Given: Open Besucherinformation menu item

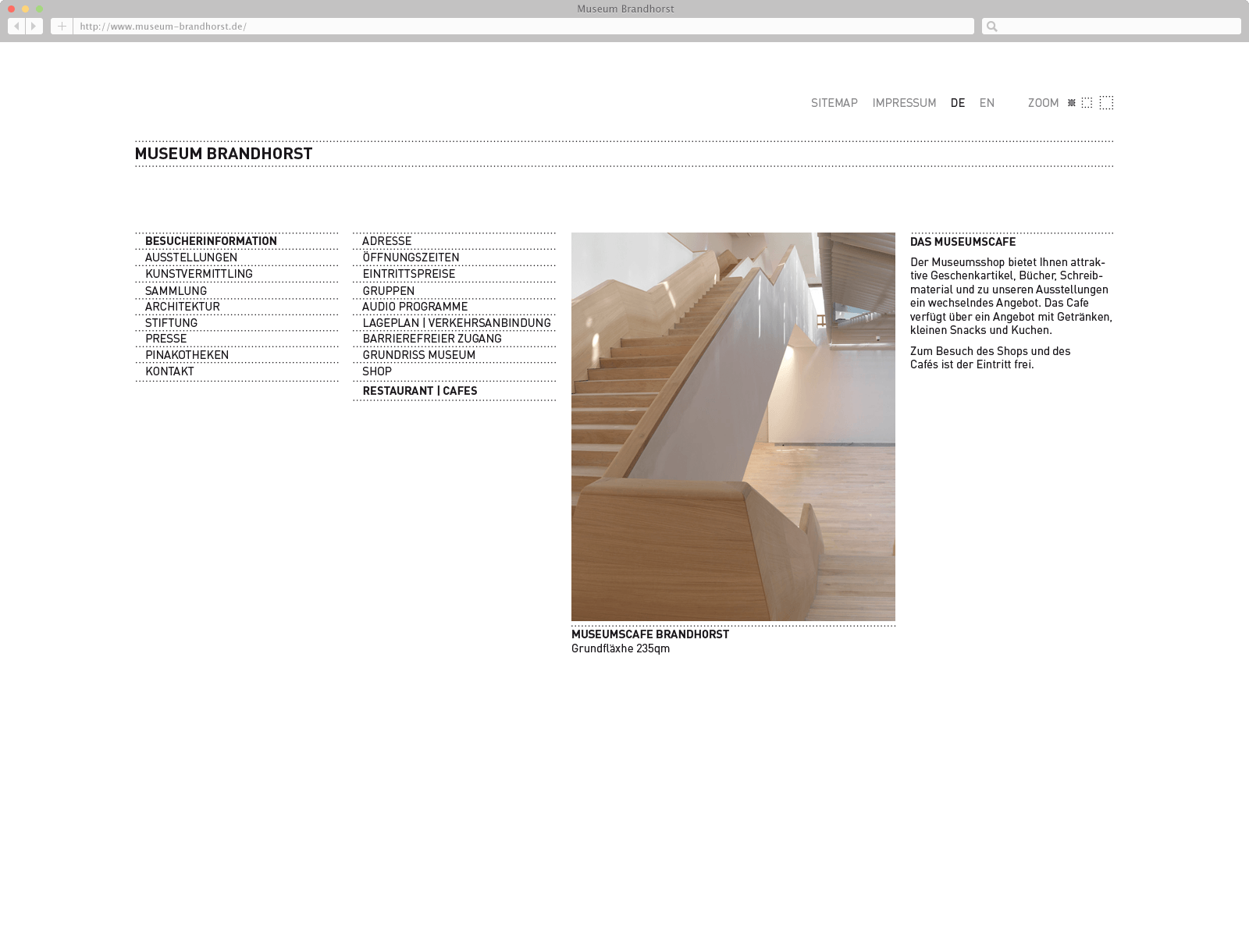Looking at the screenshot, I should (x=211, y=241).
